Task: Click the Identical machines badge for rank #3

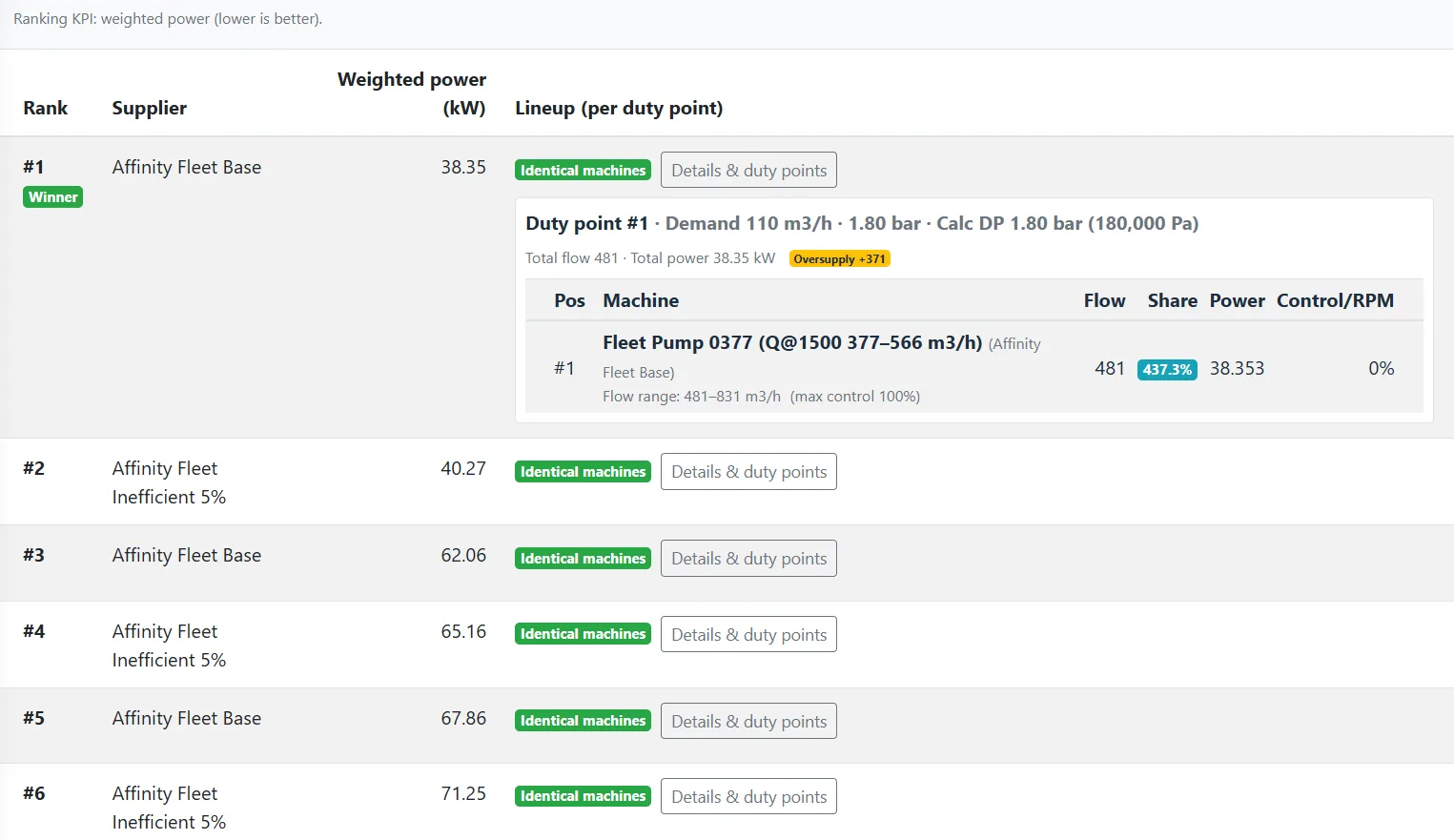Action: 583,558
